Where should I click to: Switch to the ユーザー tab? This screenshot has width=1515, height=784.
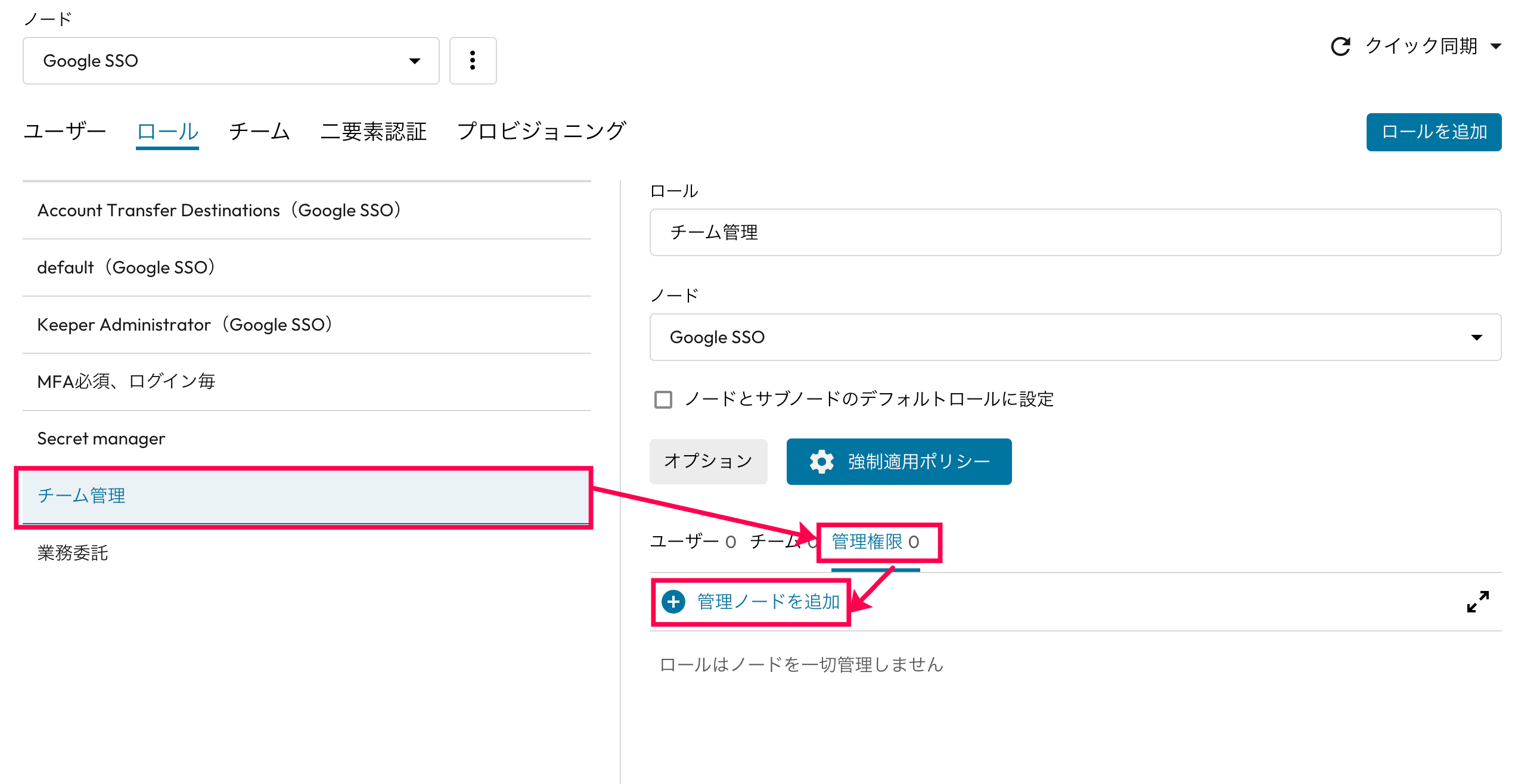point(65,131)
